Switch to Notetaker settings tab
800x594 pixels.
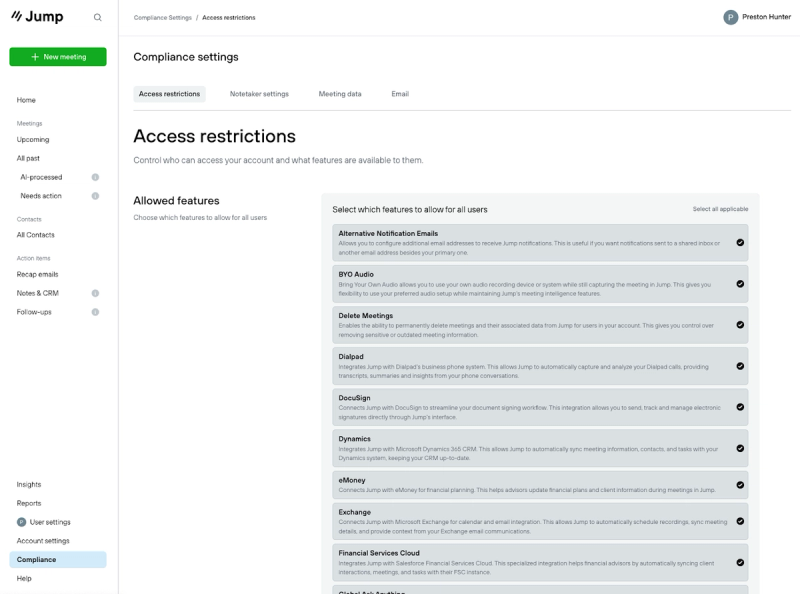coord(259,94)
